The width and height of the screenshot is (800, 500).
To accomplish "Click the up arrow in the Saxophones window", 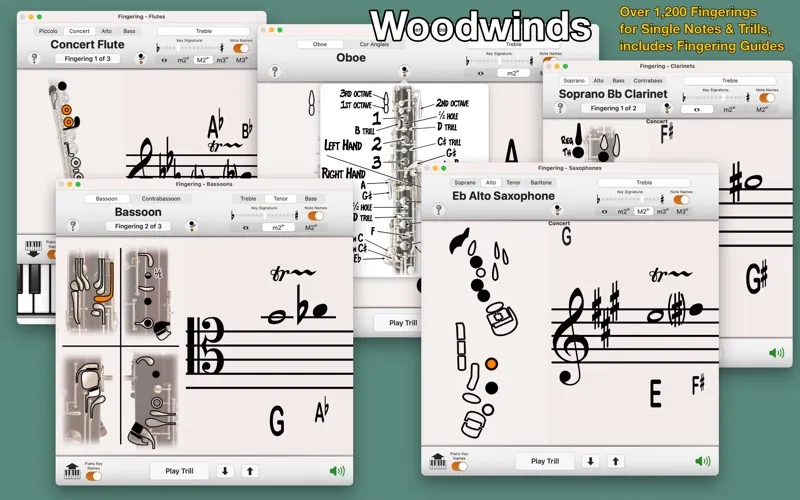I will 615,461.
